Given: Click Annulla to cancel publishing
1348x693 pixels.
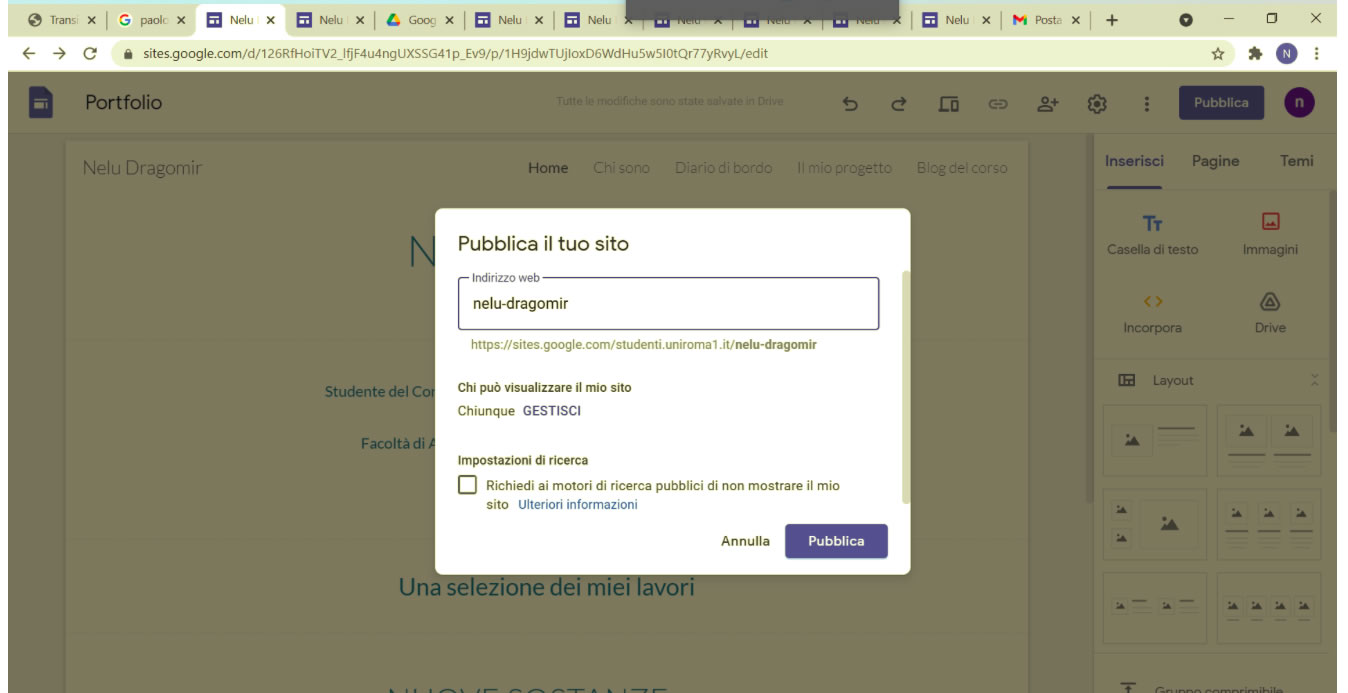Looking at the screenshot, I should click(745, 541).
